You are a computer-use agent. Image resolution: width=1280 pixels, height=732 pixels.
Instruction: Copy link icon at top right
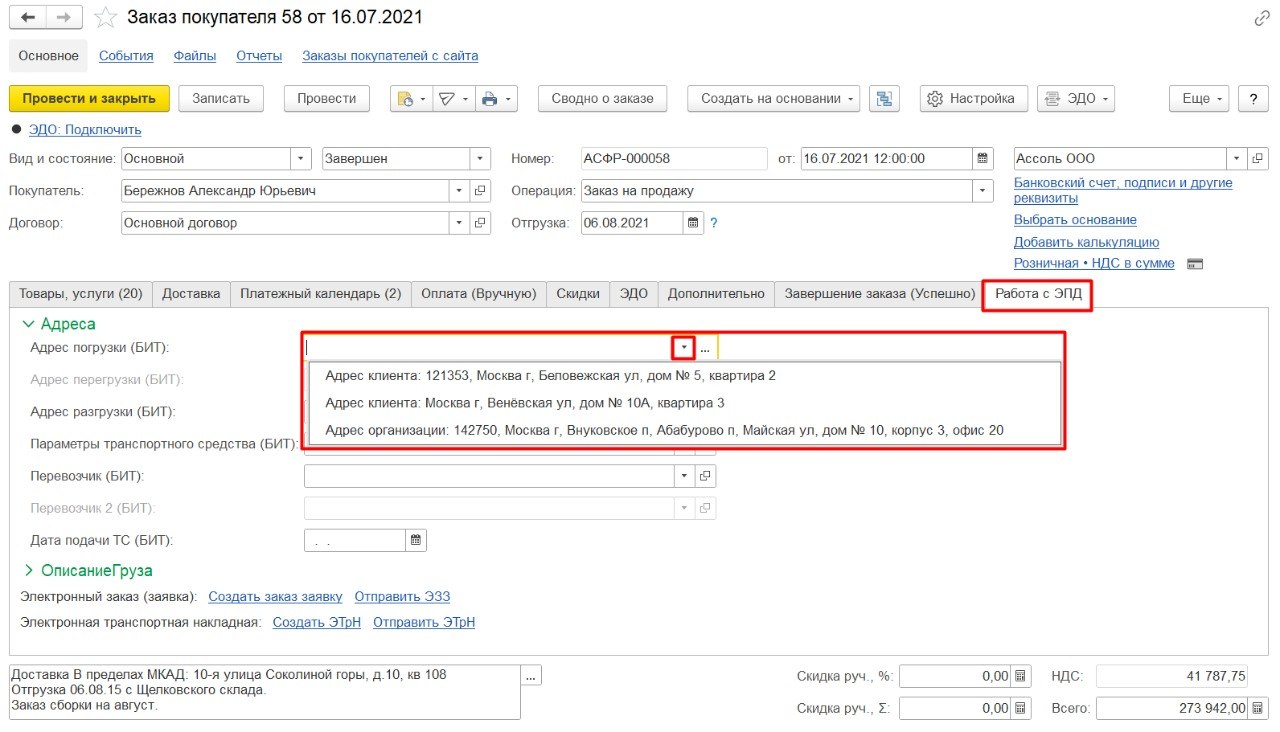pos(1262,18)
